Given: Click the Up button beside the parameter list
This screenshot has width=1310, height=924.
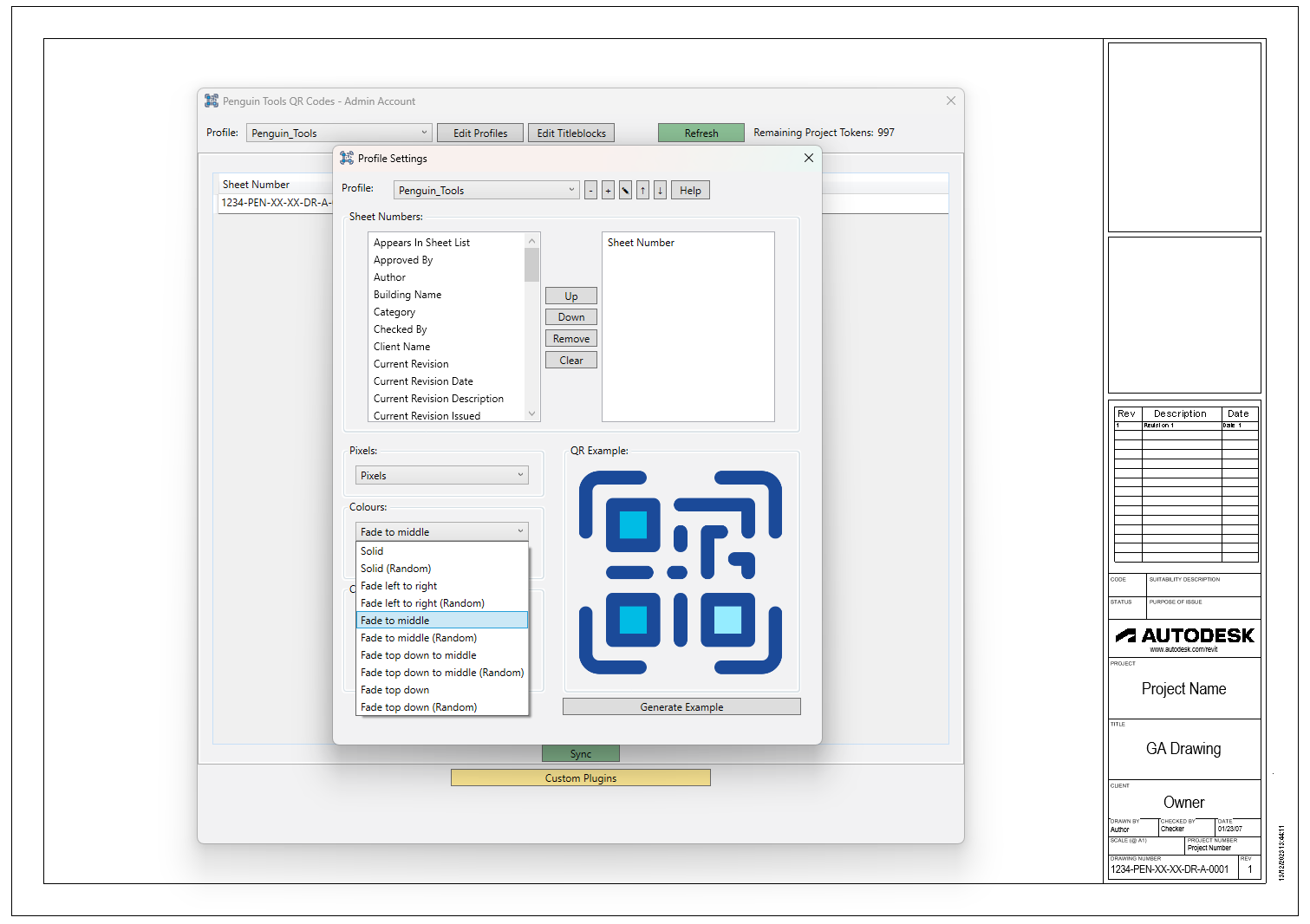Looking at the screenshot, I should pos(571,296).
